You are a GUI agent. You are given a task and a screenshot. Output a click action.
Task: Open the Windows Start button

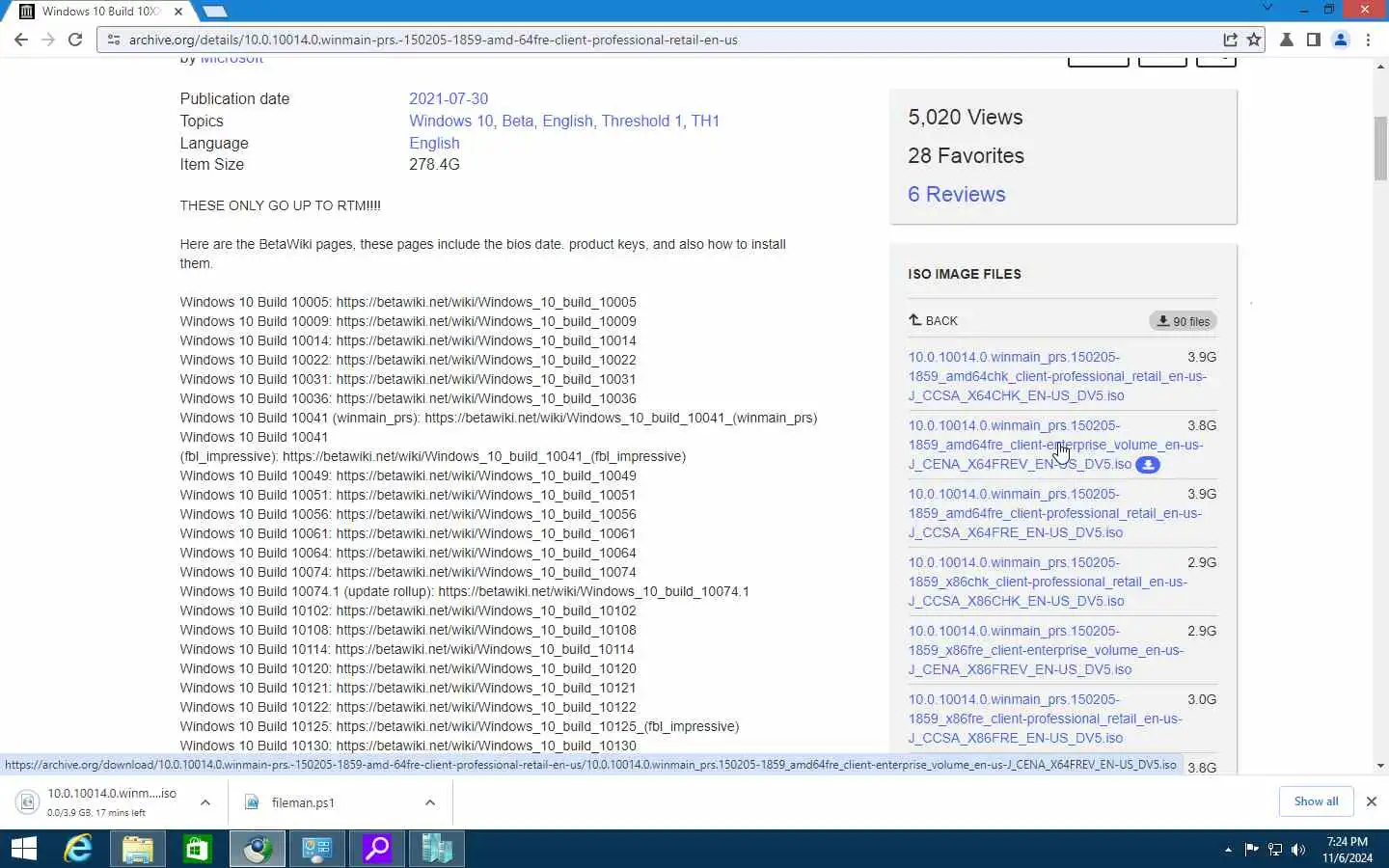click(24, 849)
